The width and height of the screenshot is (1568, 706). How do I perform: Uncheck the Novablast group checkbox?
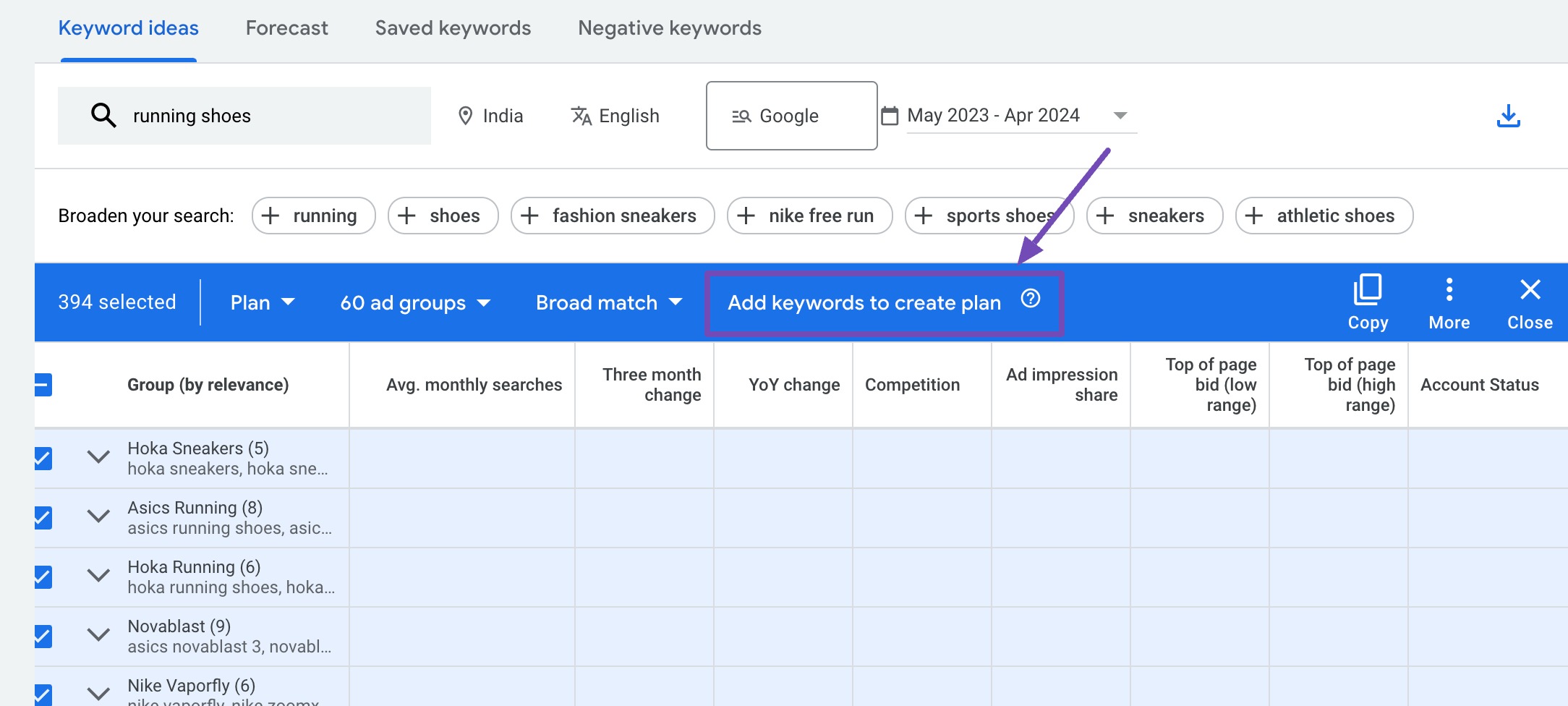click(x=43, y=637)
